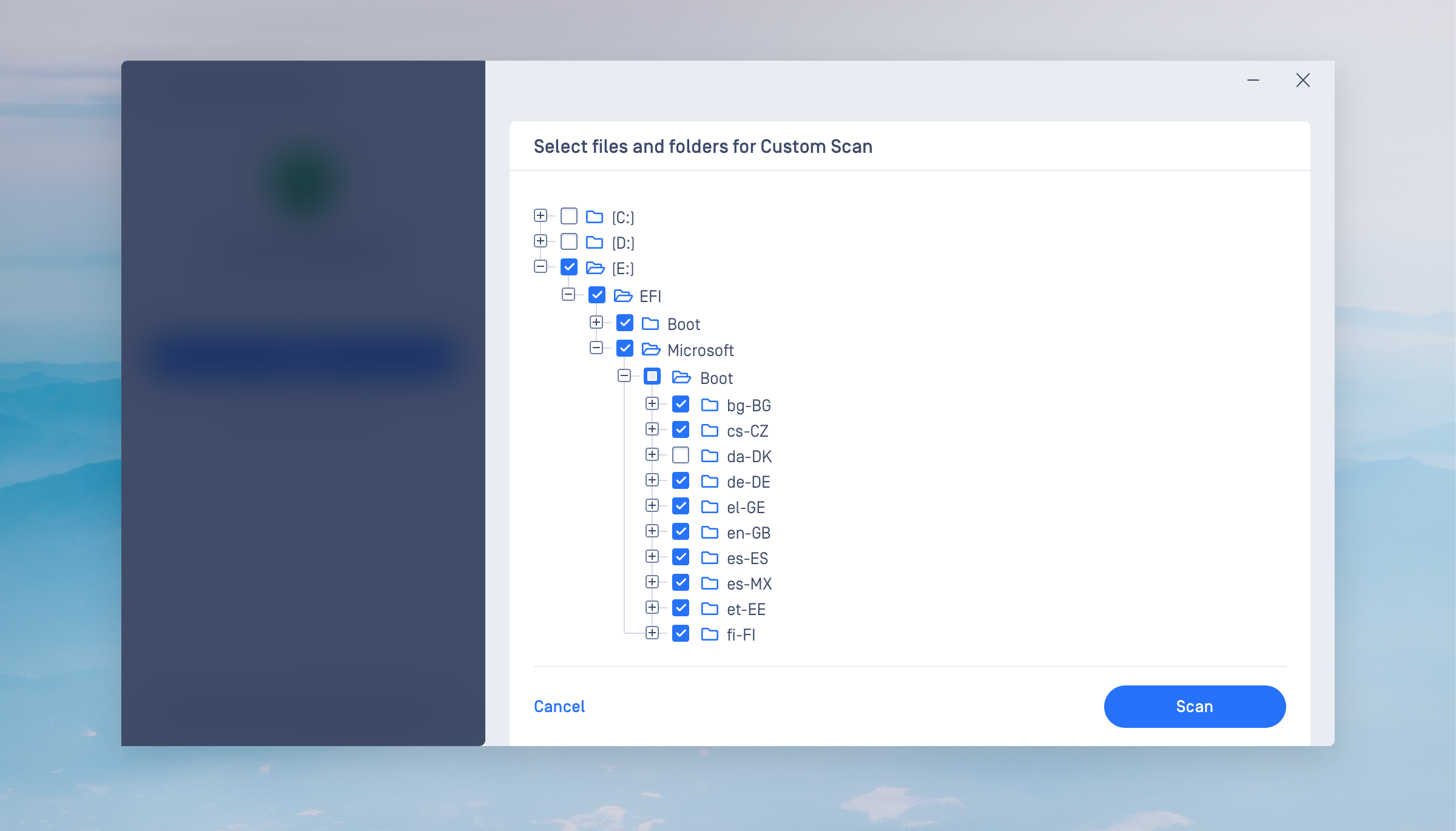Expand the cs-CZ folder node
The image size is (1456, 831).
(652, 429)
